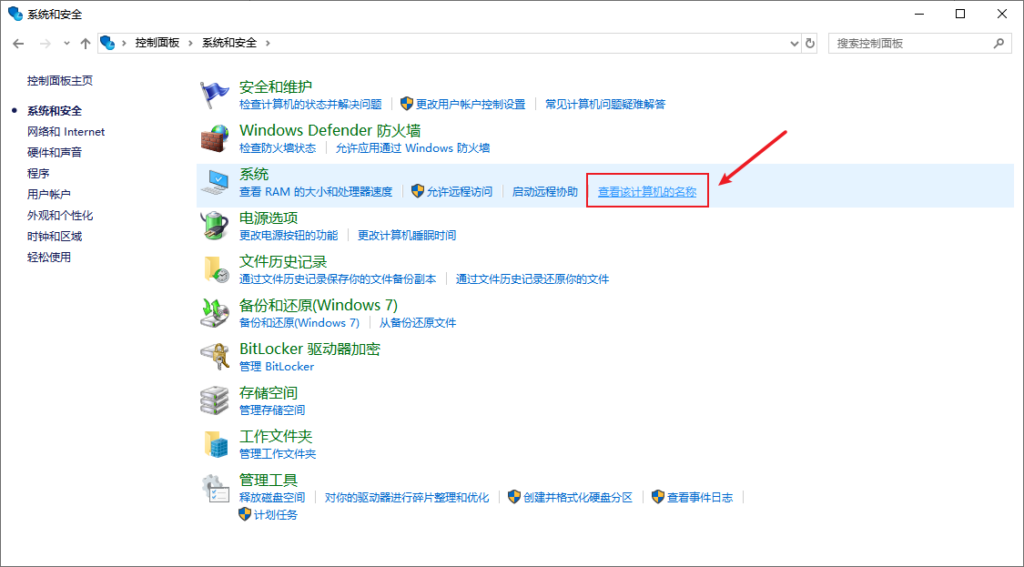Click the Power Options battery icon
This screenshot has height=567, width=1024.
tap(216, 225)
